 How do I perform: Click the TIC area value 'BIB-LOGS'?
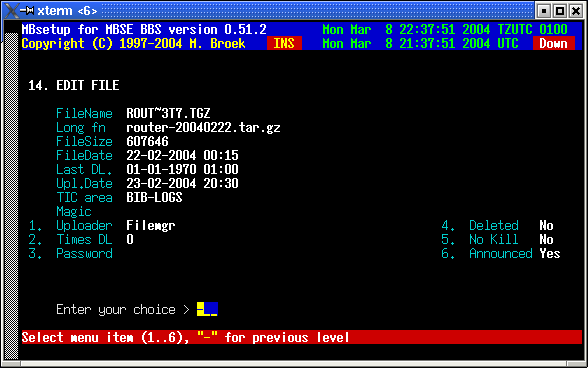point(154,197)
